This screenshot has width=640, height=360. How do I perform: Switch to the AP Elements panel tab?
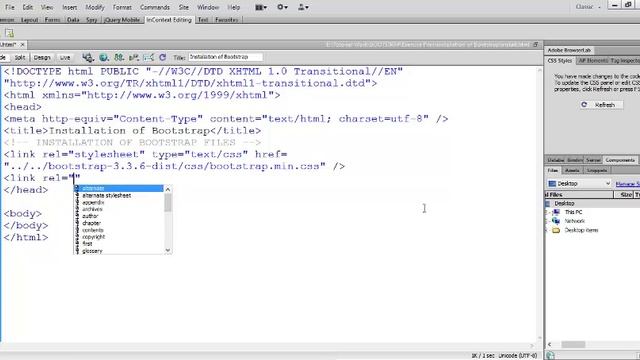pyautogui.click(x=593, y=60)
